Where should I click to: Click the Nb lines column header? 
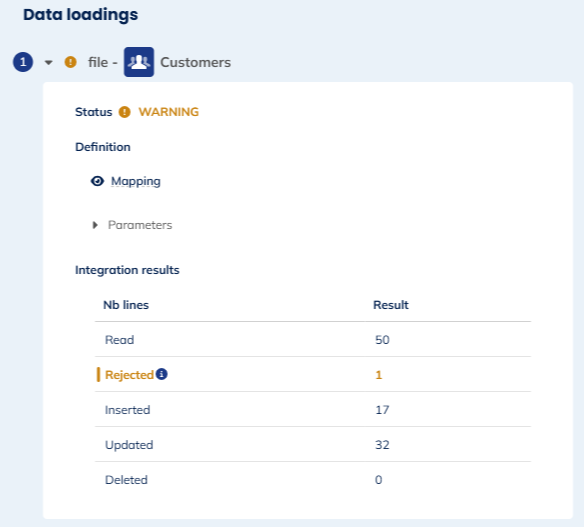pos(126,305)
